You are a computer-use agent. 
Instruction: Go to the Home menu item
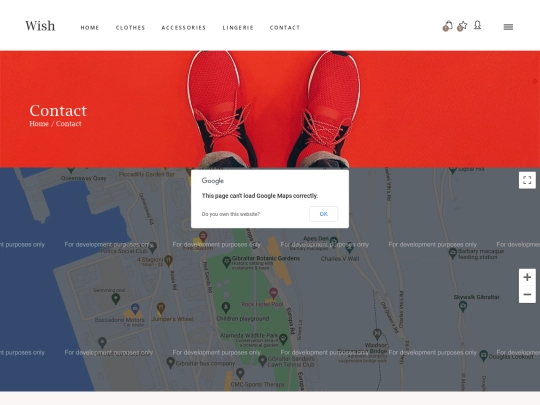[90, 28]
